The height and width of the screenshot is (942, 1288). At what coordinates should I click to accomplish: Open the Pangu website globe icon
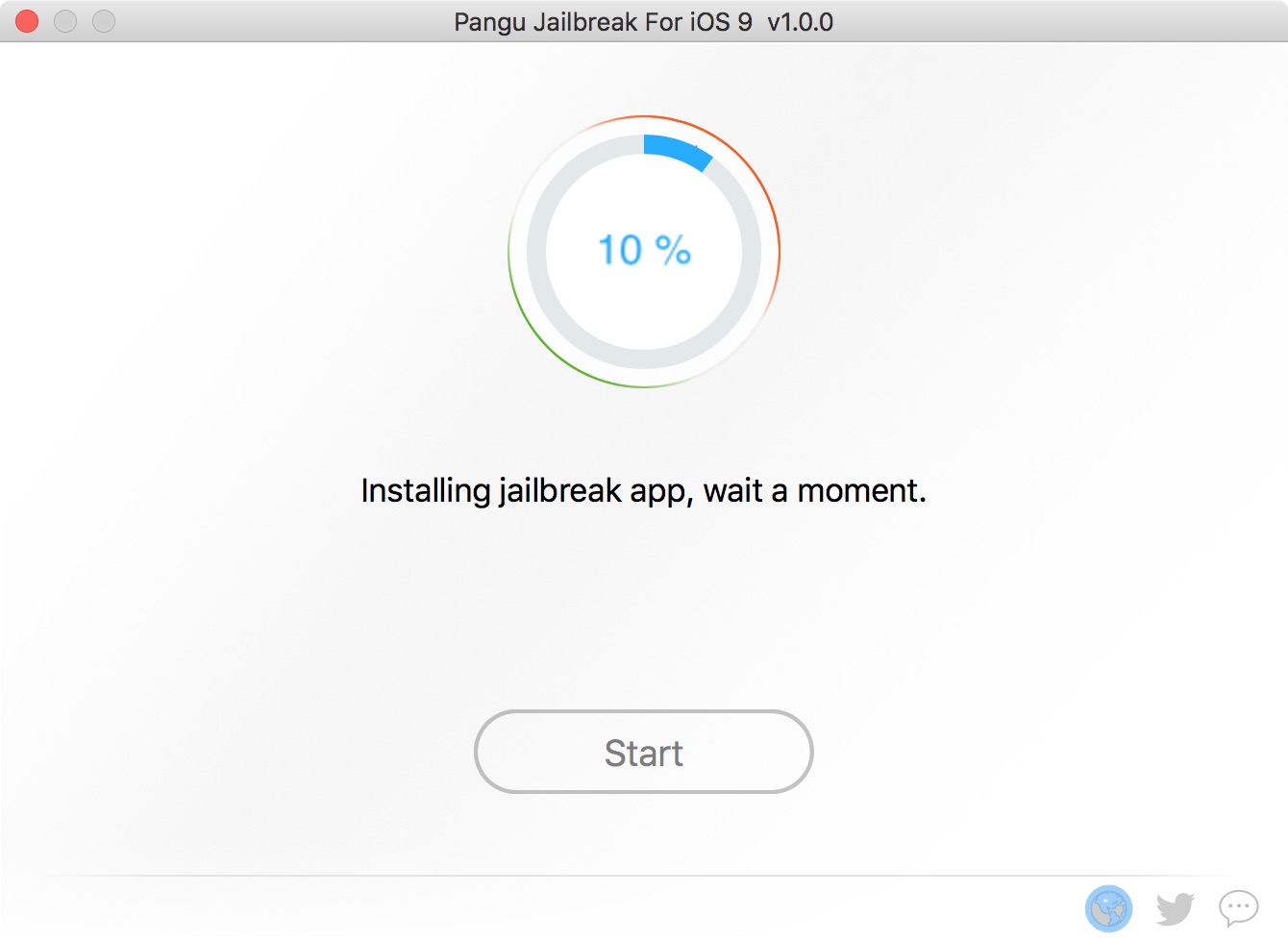(1108, 908)
